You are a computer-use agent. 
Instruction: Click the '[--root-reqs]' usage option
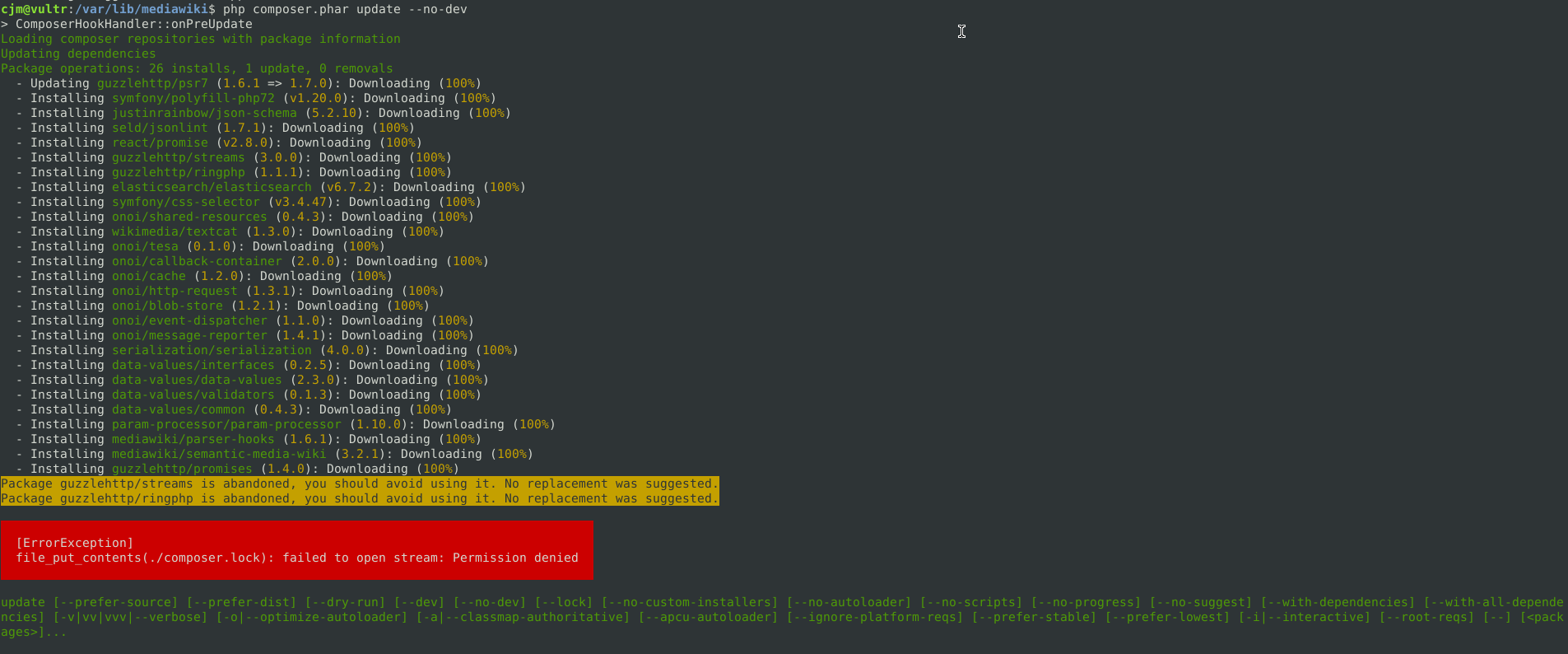pyautogui.click(x=1426, y=617)
